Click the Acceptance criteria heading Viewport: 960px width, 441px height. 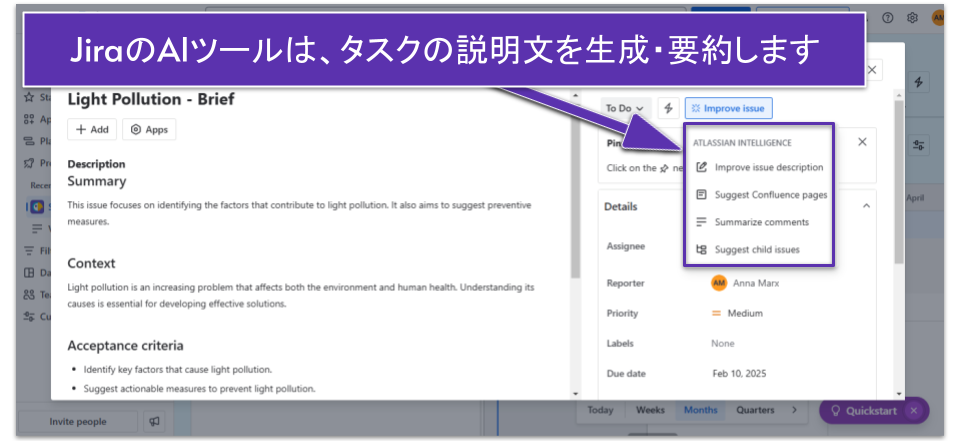(x=126, y=345)
